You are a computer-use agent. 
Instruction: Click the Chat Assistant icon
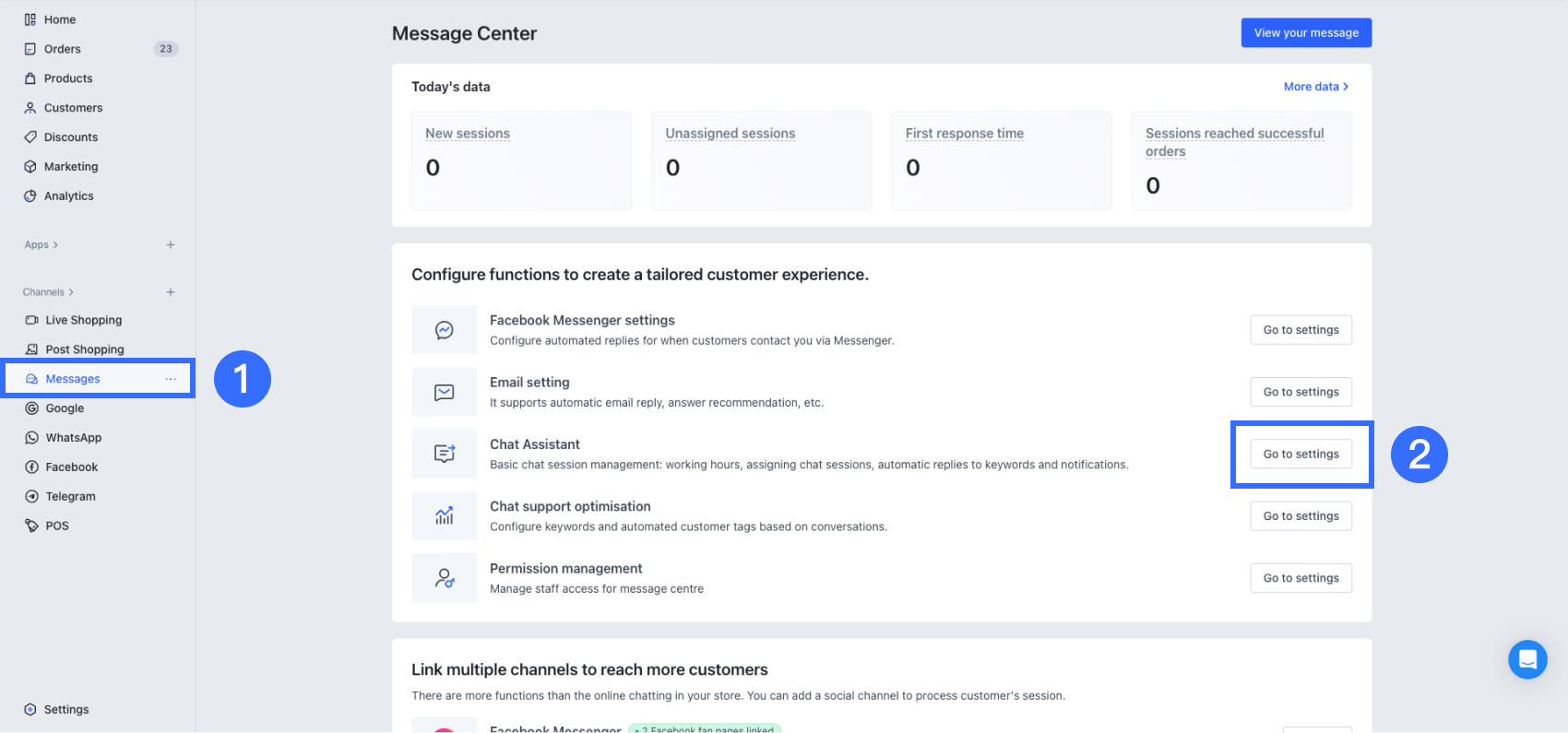pos(444,454)
